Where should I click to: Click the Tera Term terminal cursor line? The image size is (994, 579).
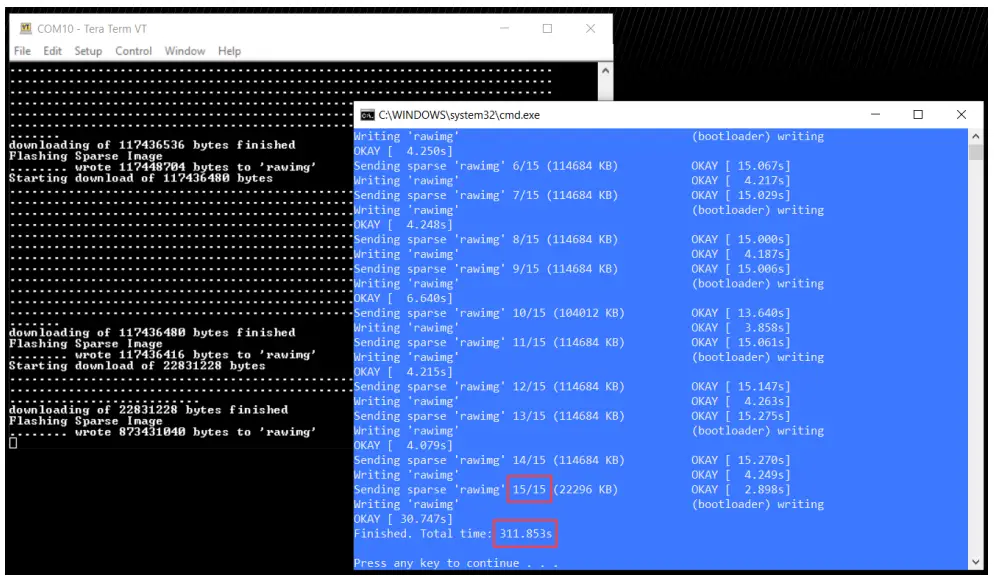click(13, 443)
